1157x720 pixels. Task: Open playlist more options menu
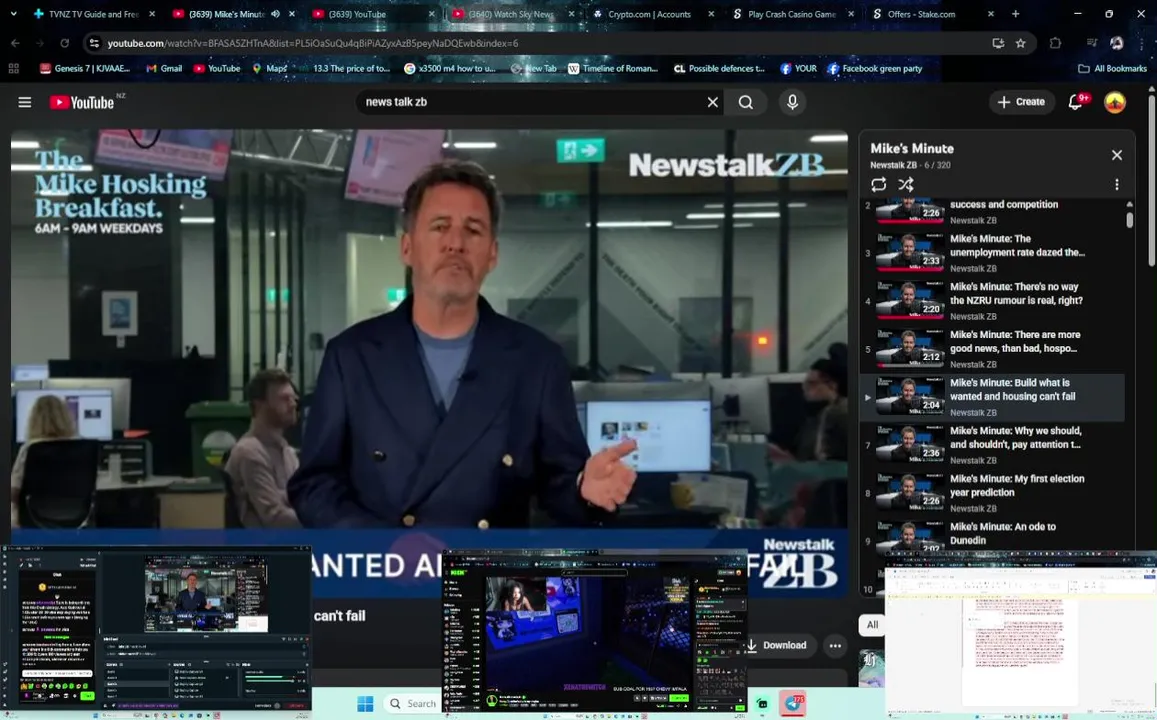click(1116, 184)
